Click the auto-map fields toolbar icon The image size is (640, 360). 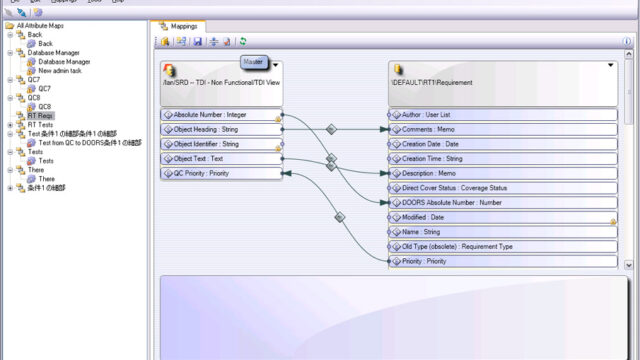pos(181,41)
